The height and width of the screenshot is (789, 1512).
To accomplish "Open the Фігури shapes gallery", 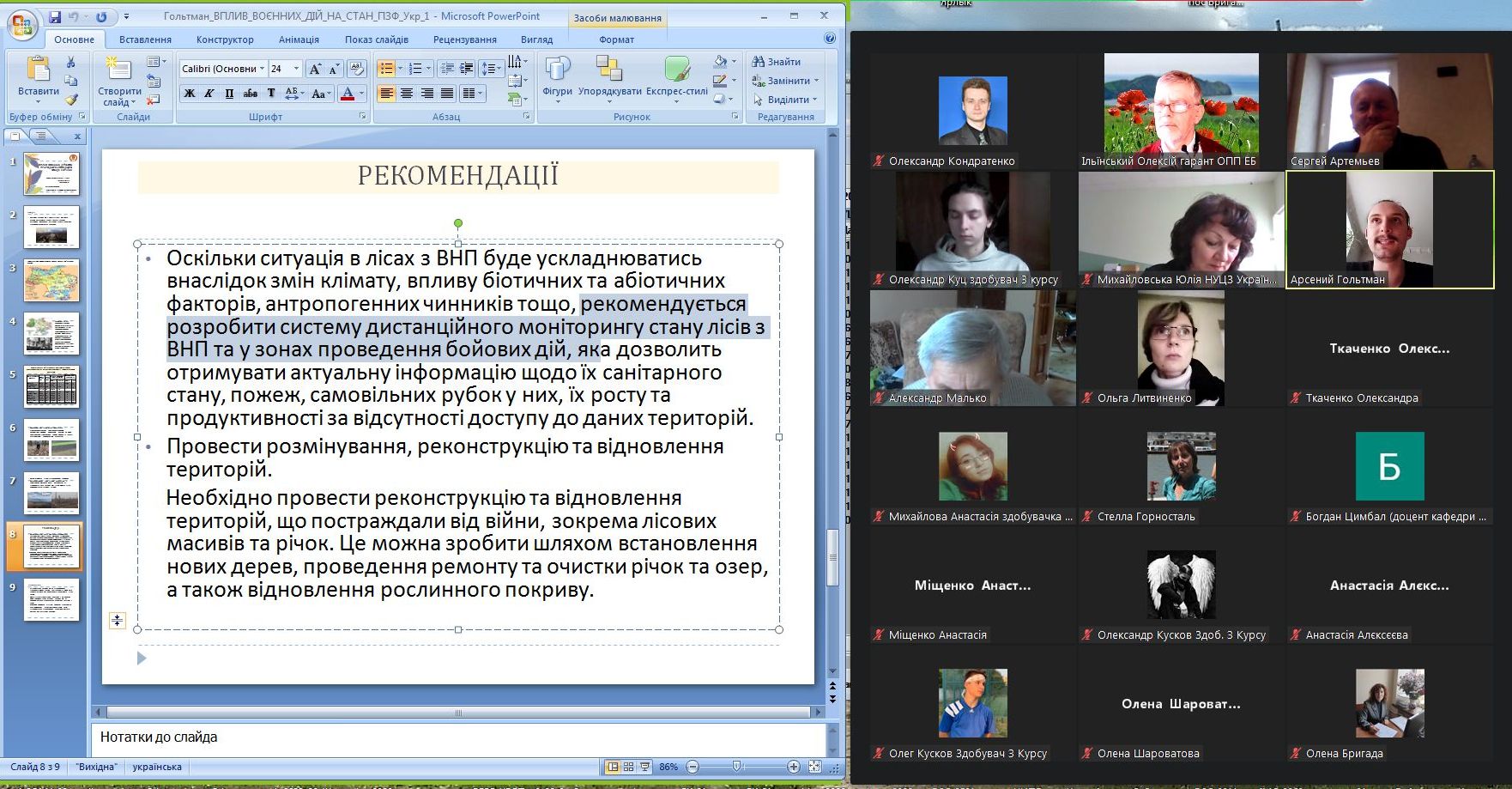I will (x=557, y=77).
